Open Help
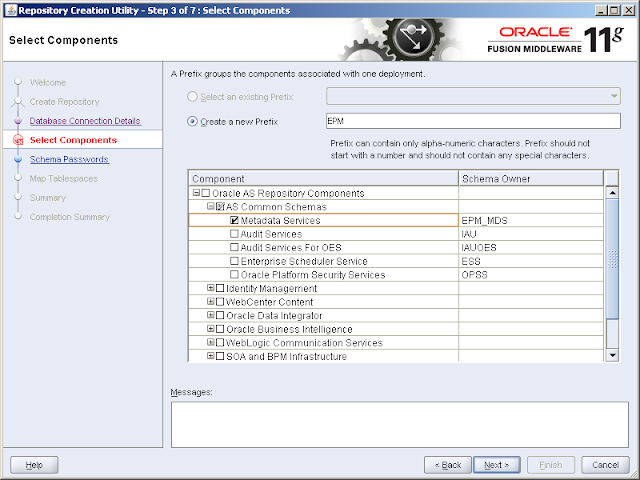 (34, 465)
